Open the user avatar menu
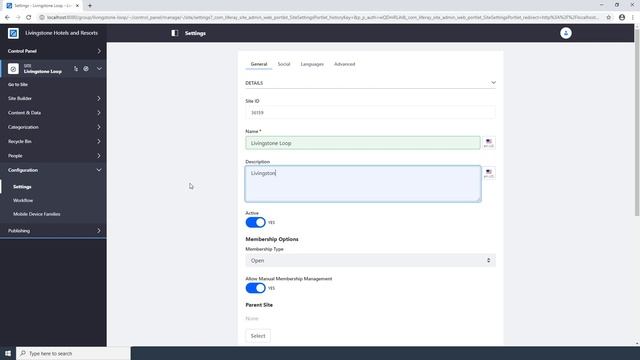Viewport: 640px width, 360px height. [566, 33]
